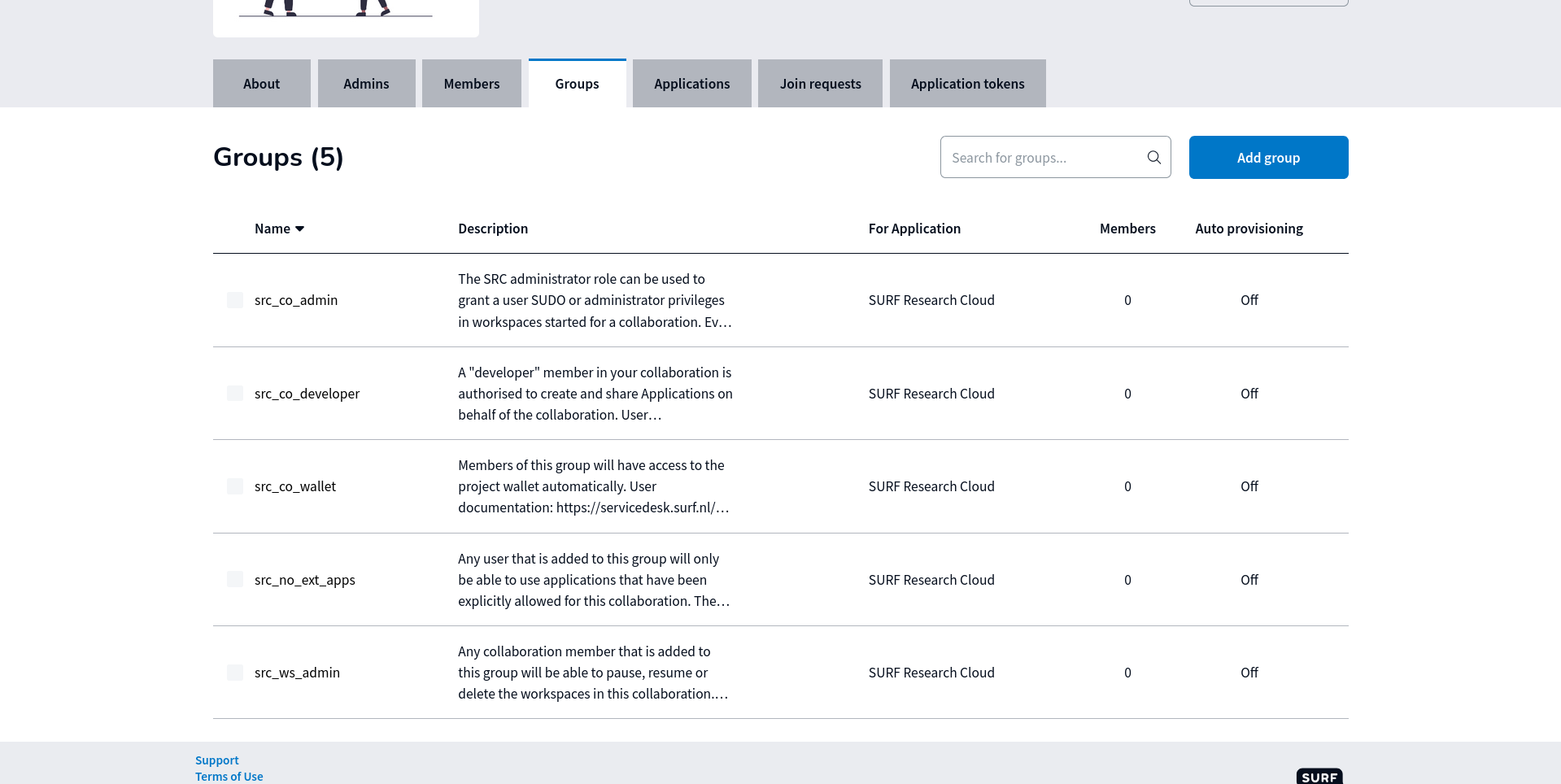The image size is (1561, 784).
Task: Check the src_co_wallet group checkbox
Action: 235,486
